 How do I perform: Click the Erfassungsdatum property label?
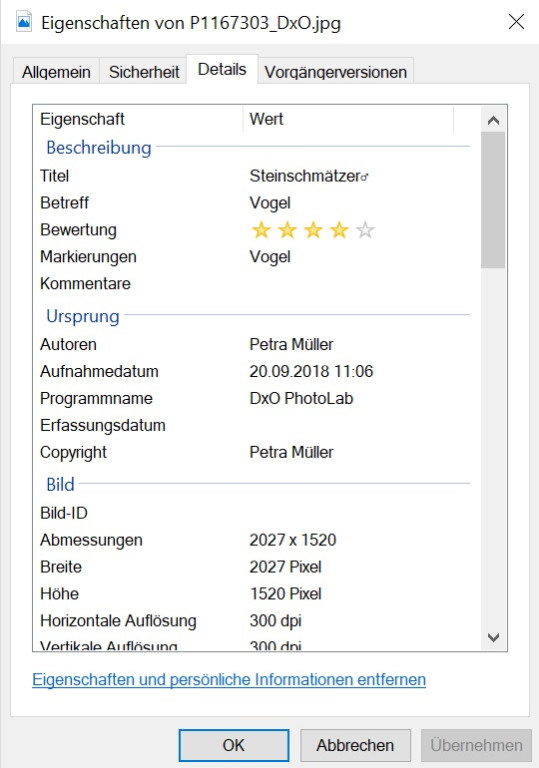[x=102, y=425]
